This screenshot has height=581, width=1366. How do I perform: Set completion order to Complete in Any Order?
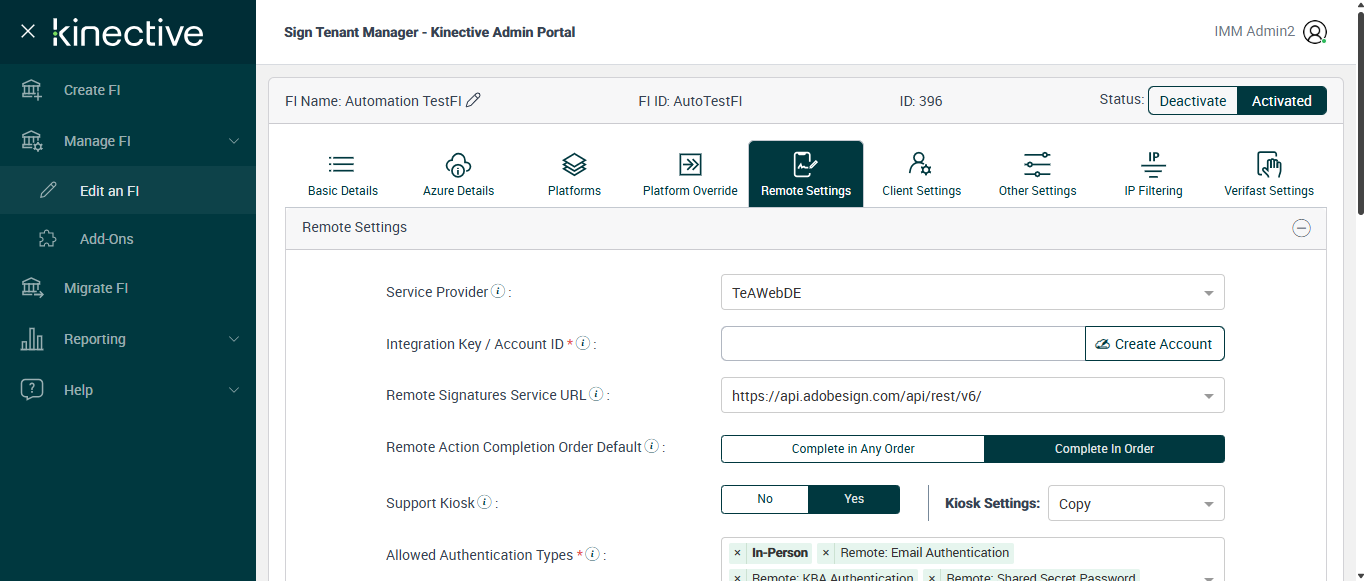pos(853,449)
